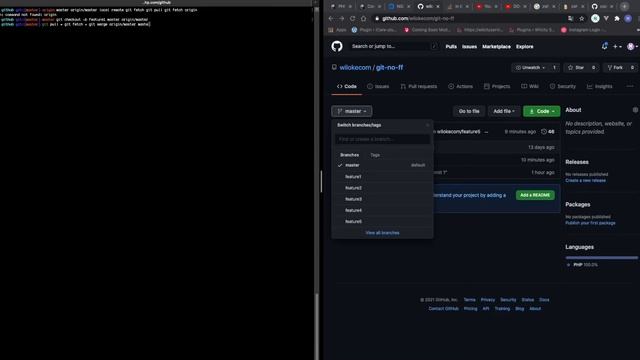Click the Add a README button
Image resolution: width=640 pixels, height=360 pixels.
535,195
